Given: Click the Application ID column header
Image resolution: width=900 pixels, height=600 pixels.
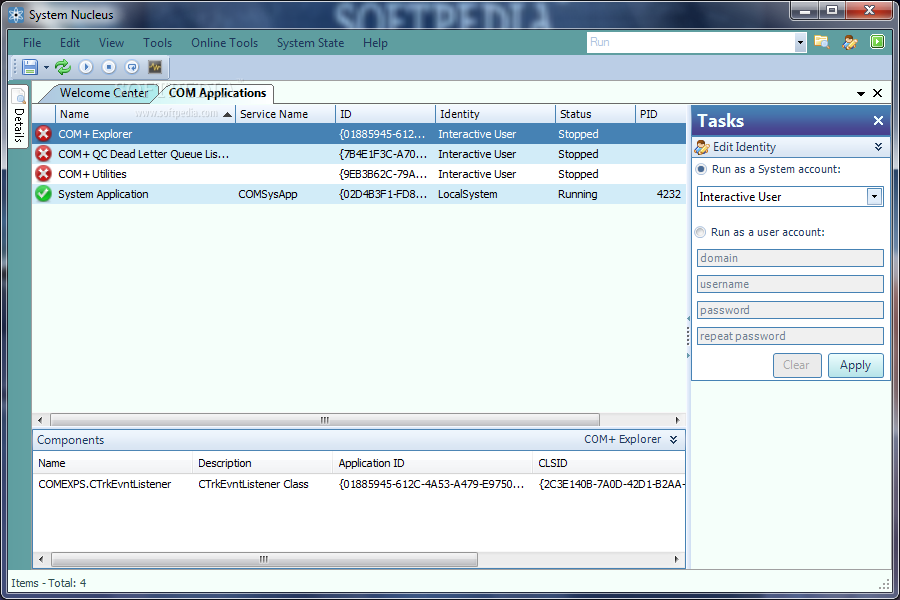Looking at the screenshot, I should pos(432,463).
